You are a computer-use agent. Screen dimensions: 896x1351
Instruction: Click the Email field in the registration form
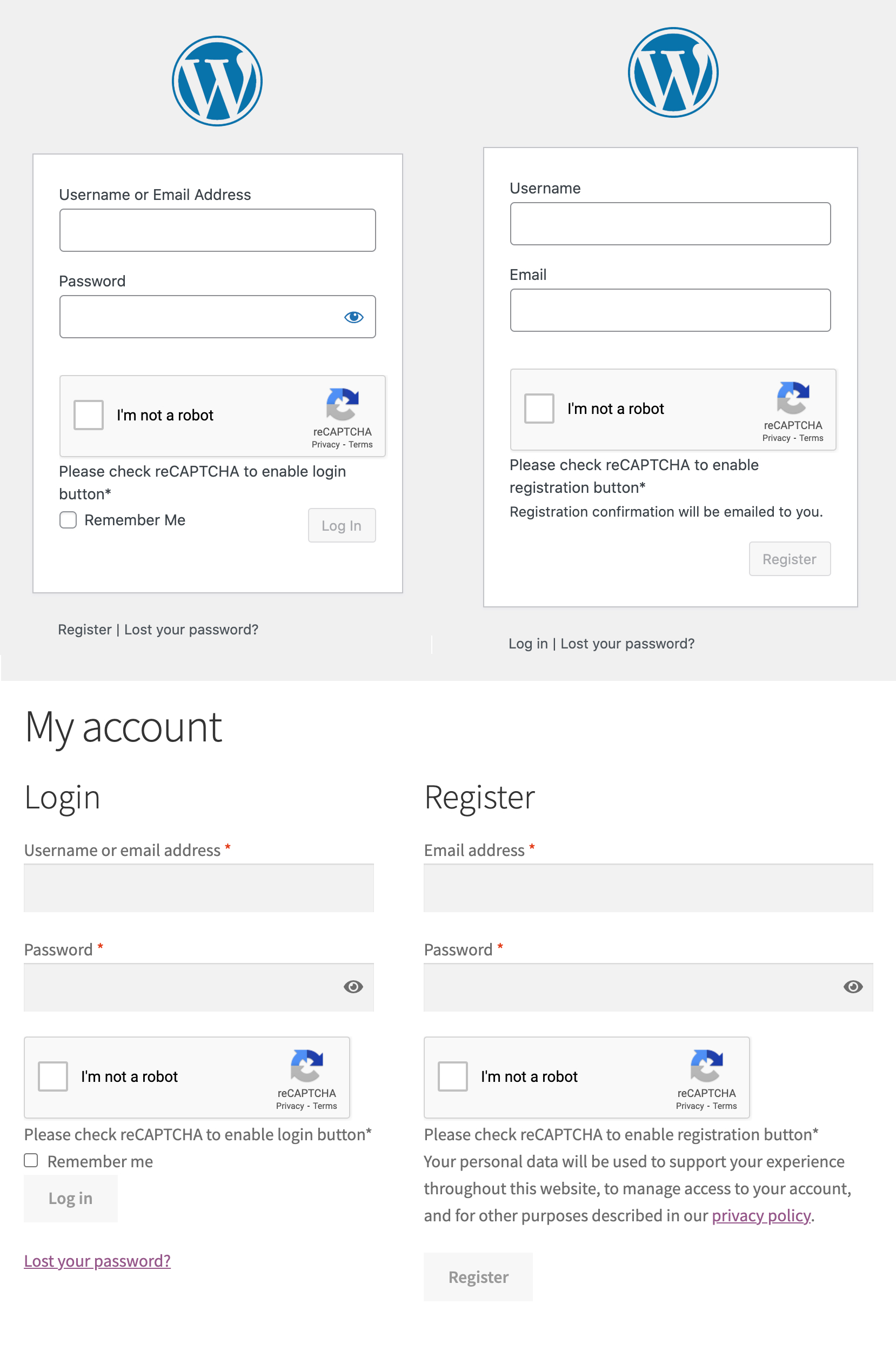point(670,310)
